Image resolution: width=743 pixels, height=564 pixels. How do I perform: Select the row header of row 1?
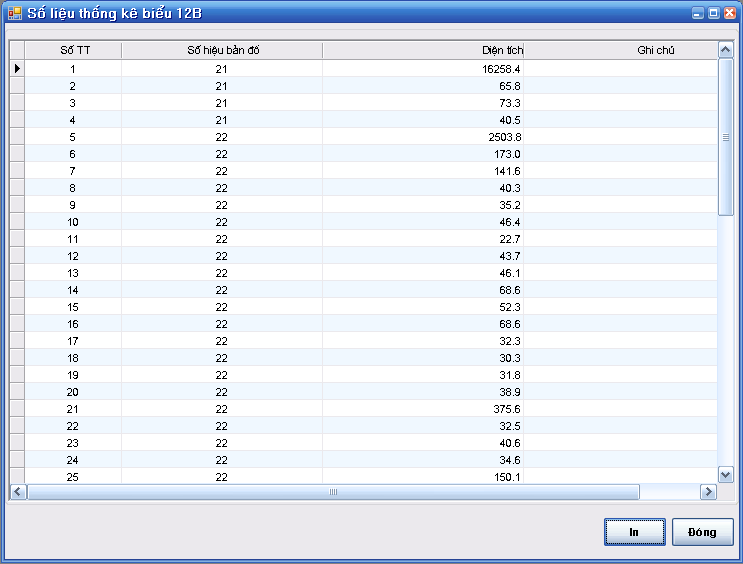click(x=17, y=69)
